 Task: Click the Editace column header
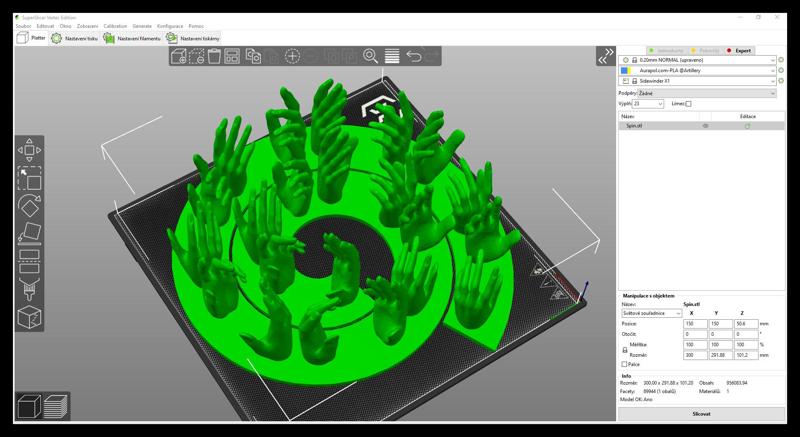747,117
